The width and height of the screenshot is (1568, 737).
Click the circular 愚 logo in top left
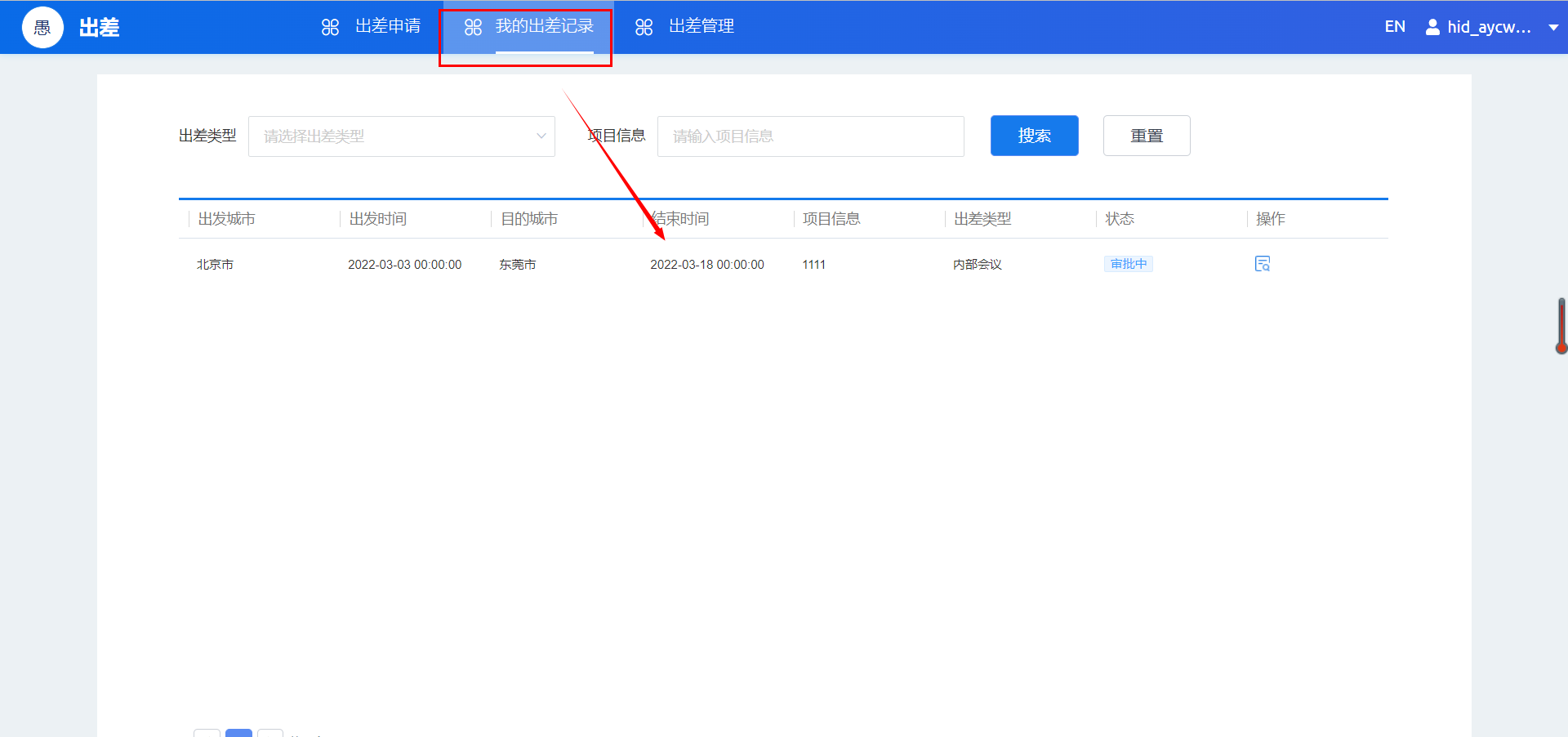(42, 26)
